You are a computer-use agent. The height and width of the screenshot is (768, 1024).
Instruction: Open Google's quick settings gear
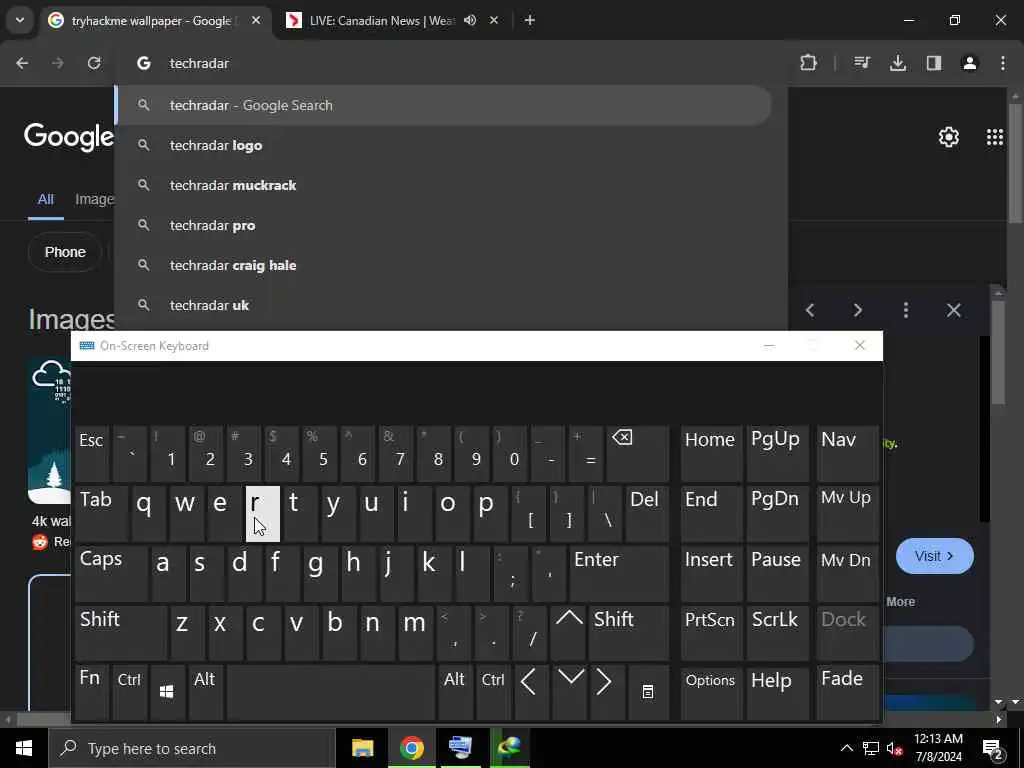(x=948, y=137)
